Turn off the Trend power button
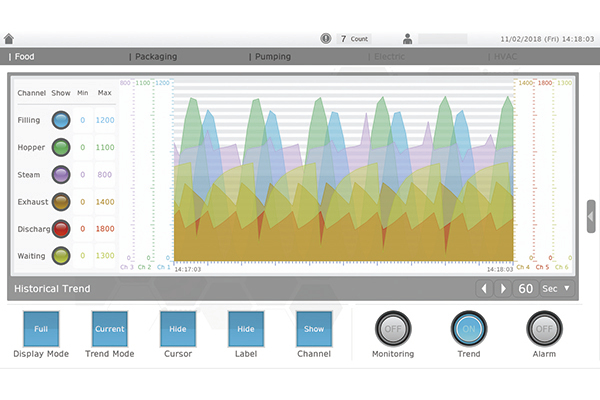Screen dimensions: 600x400 (468, 328)
